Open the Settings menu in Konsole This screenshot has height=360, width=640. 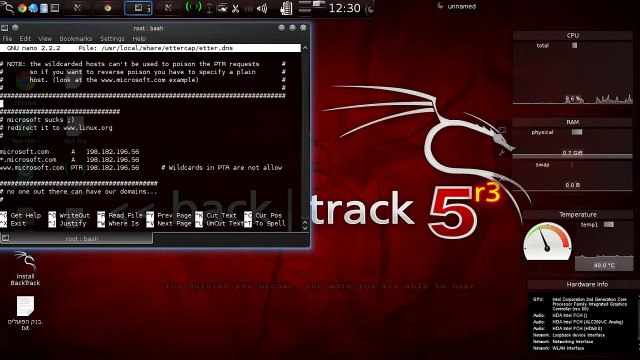click(112, 38)
